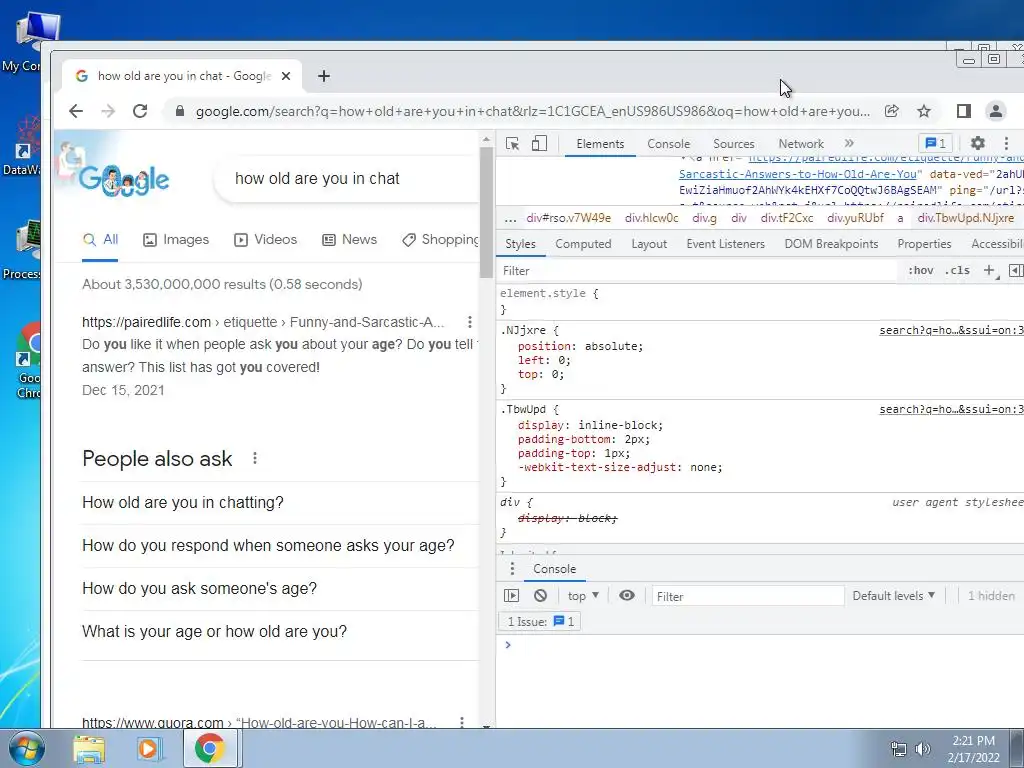Show more DevTools tabs chevron
Screen dimensions: 1024x768
point(849,143)
